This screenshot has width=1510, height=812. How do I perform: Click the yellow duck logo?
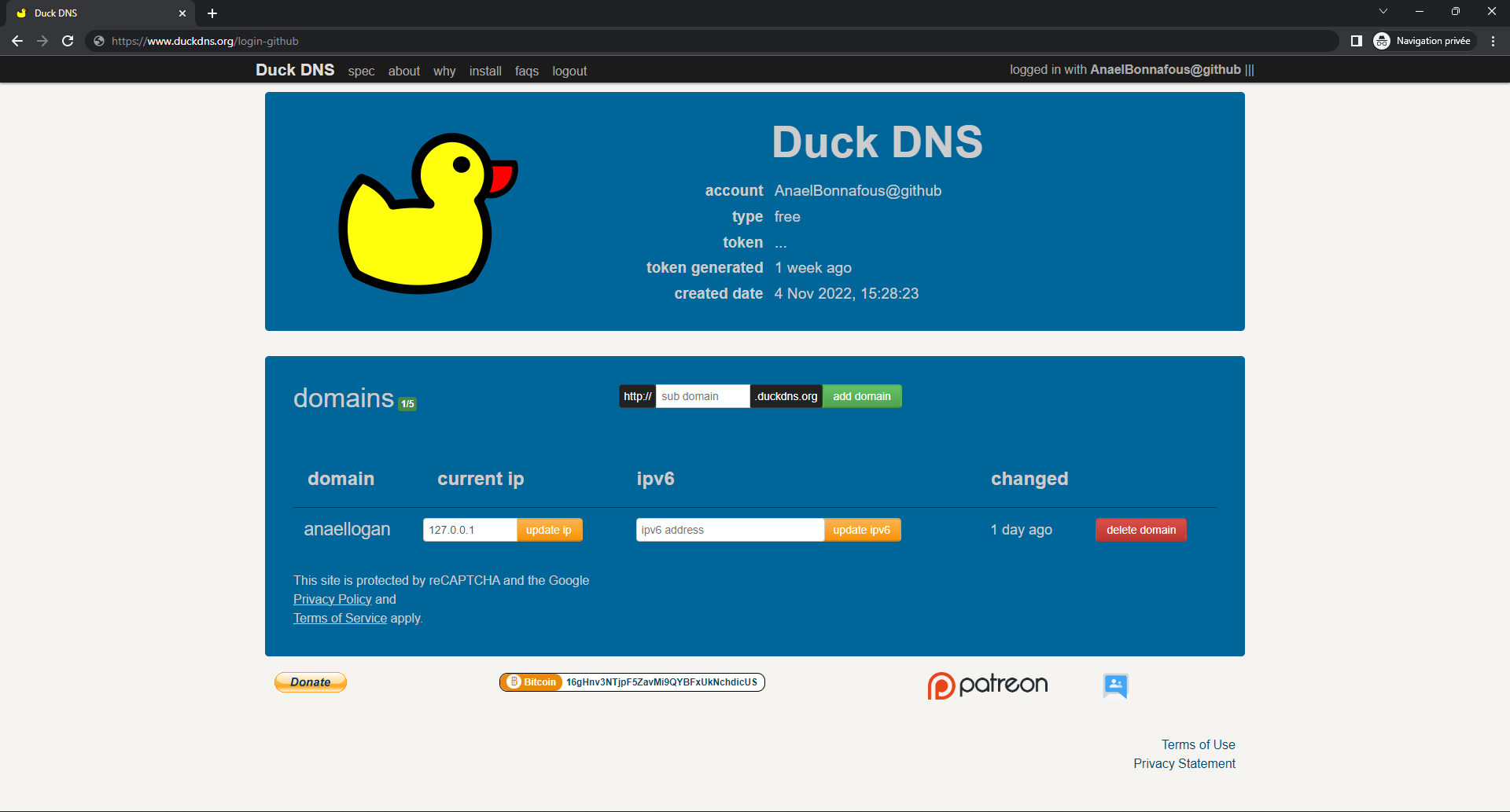[x=428, y=213]
